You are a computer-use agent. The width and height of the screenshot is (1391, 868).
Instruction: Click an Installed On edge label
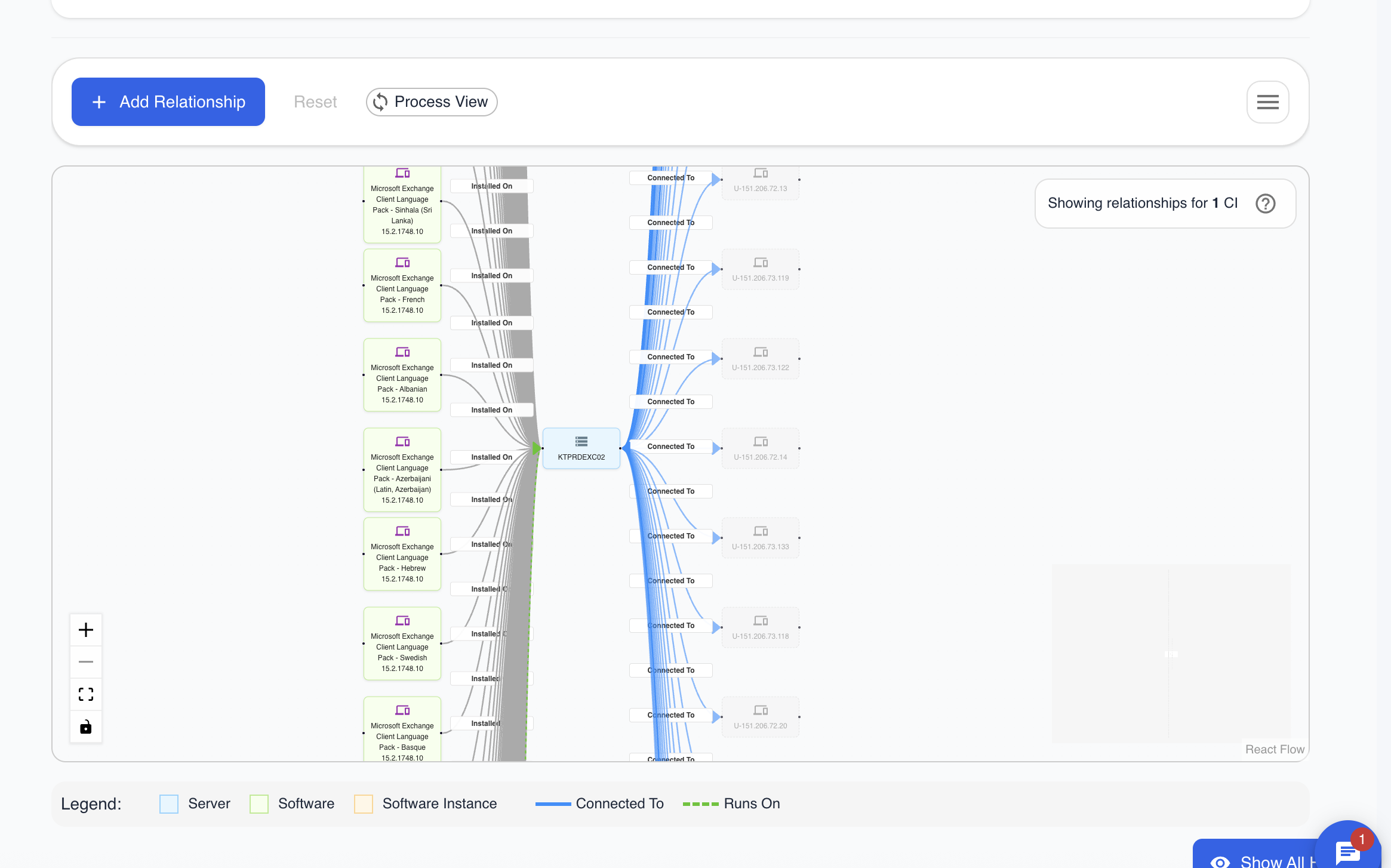[x=491, y=365]
